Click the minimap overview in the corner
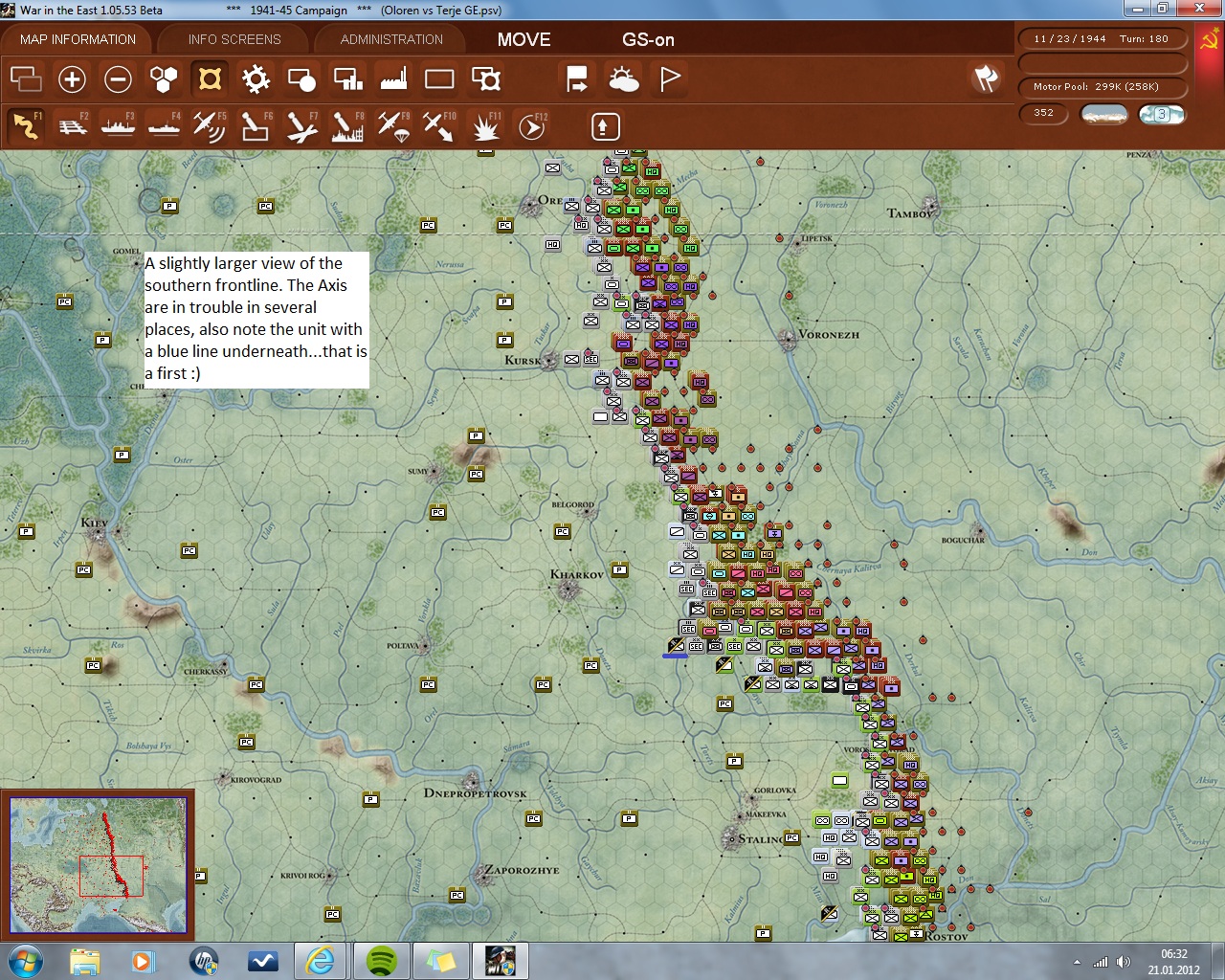1225x980 pixels. [x=98, y=865]
